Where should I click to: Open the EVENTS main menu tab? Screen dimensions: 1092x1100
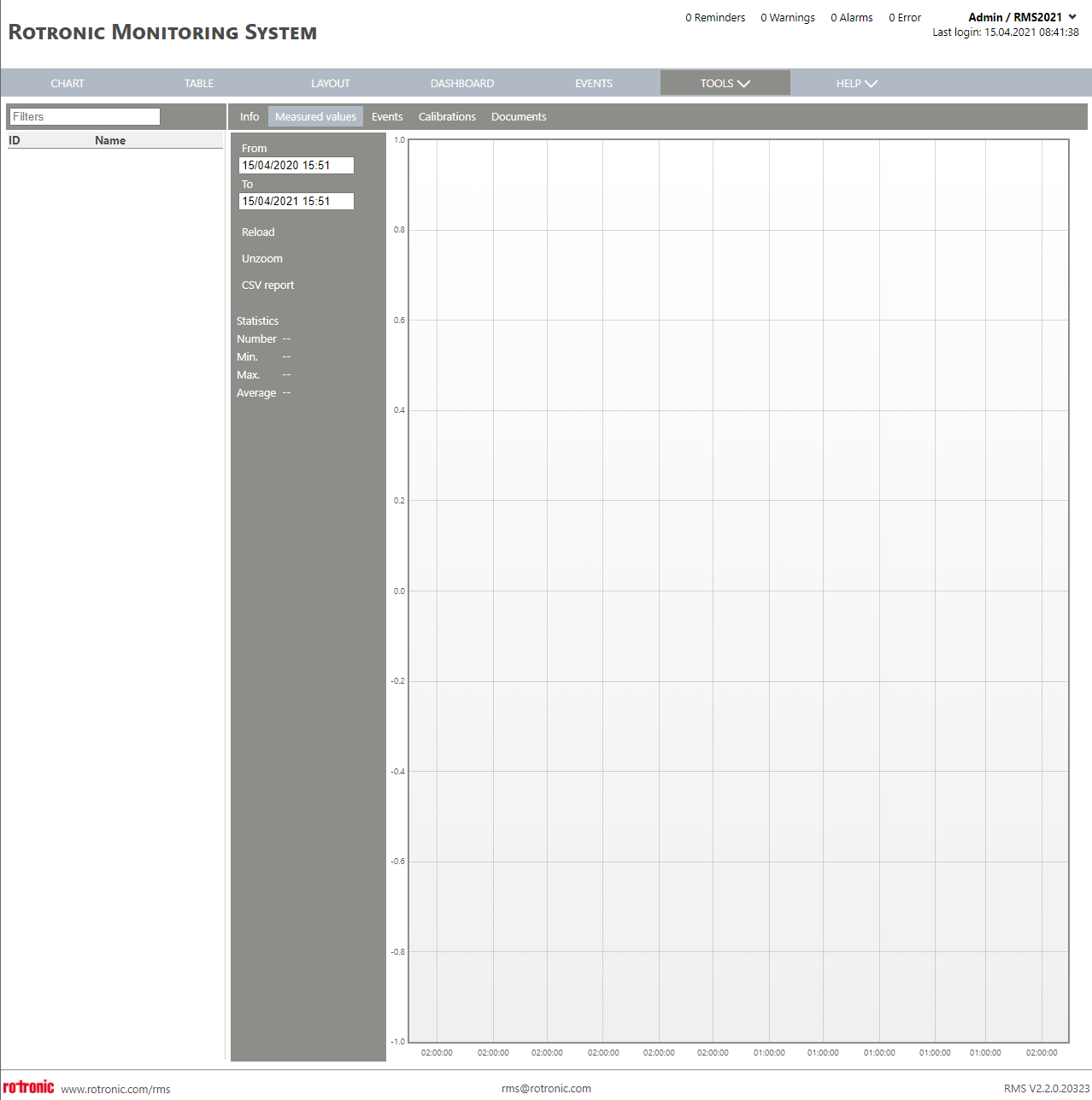click(594, 83)
